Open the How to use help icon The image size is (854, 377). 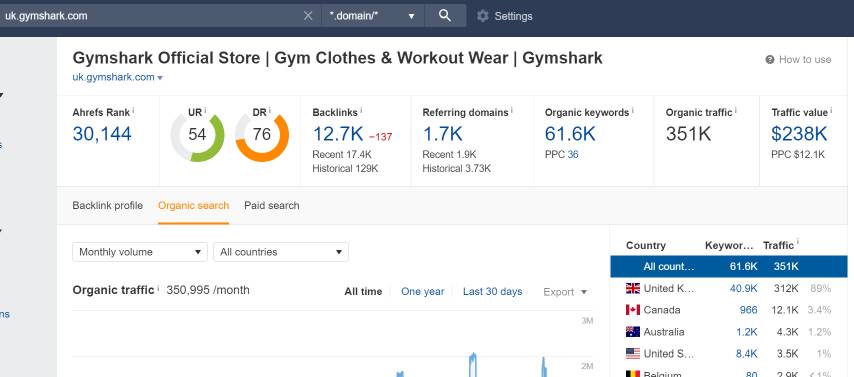point(770,59)
